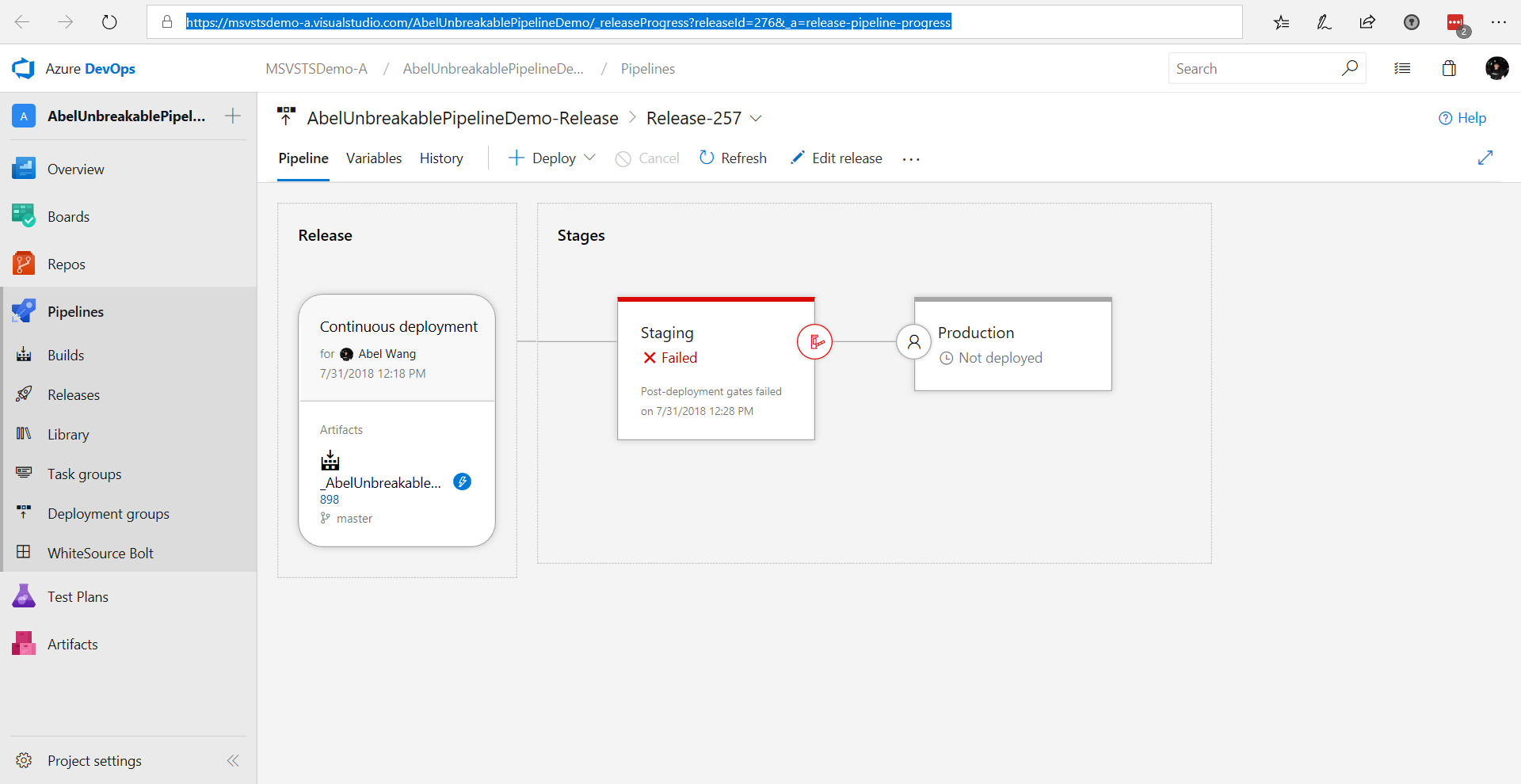Open build 898 link
Image resolution: width=1521 pixels, height=784 pixels.
[330, 500]
